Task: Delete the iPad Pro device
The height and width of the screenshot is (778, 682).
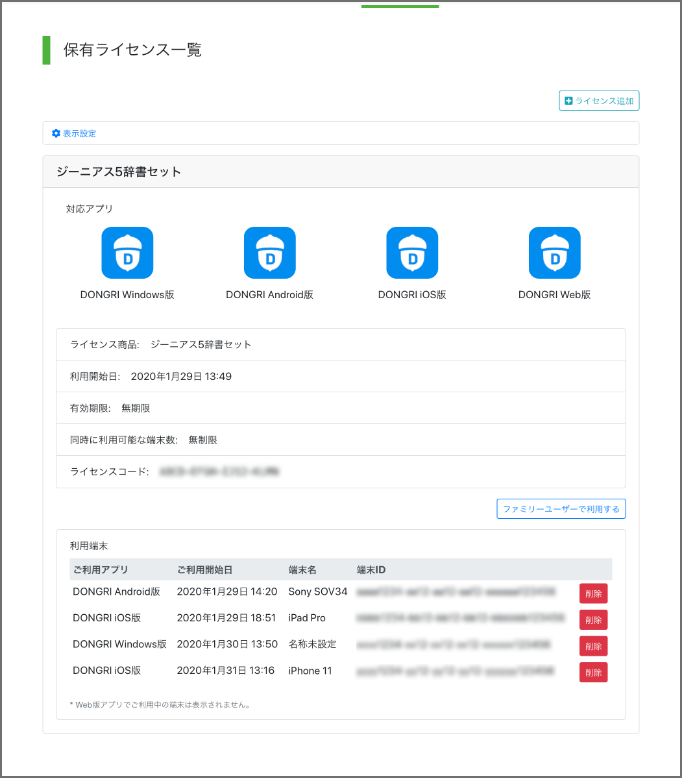Action: coord(593,620)
